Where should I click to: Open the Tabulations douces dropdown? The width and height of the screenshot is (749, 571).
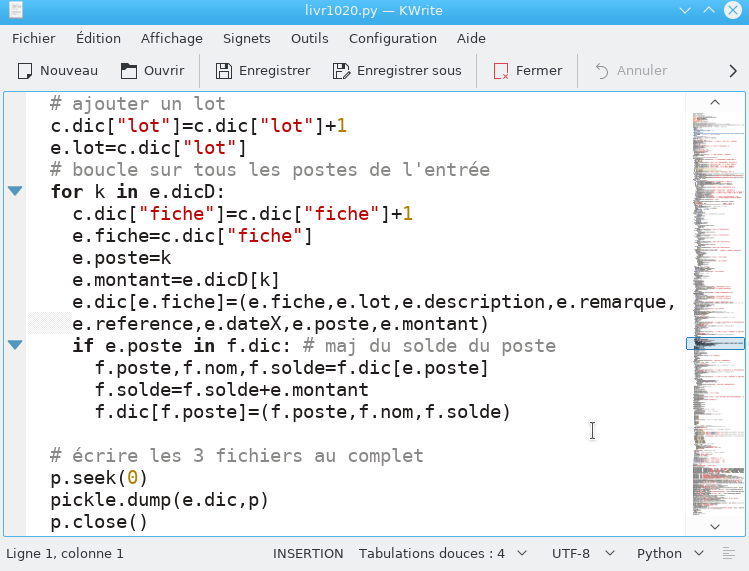(443, 553)
